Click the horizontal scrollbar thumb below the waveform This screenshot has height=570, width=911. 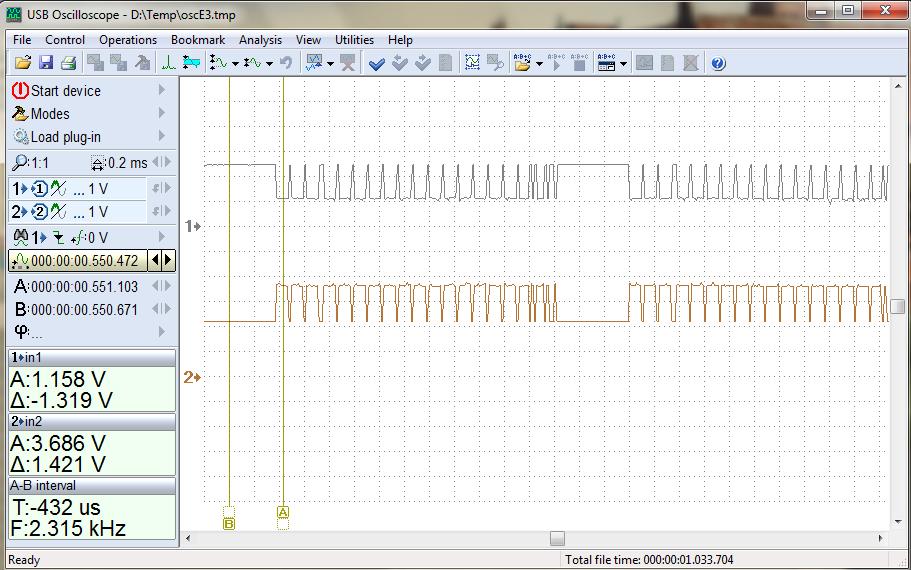click(x=557, y=539)
